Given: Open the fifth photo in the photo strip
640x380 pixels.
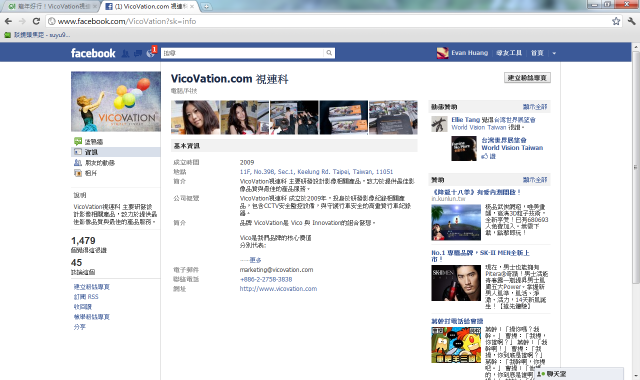Looking at the screenshot, I should click(393, 118).
